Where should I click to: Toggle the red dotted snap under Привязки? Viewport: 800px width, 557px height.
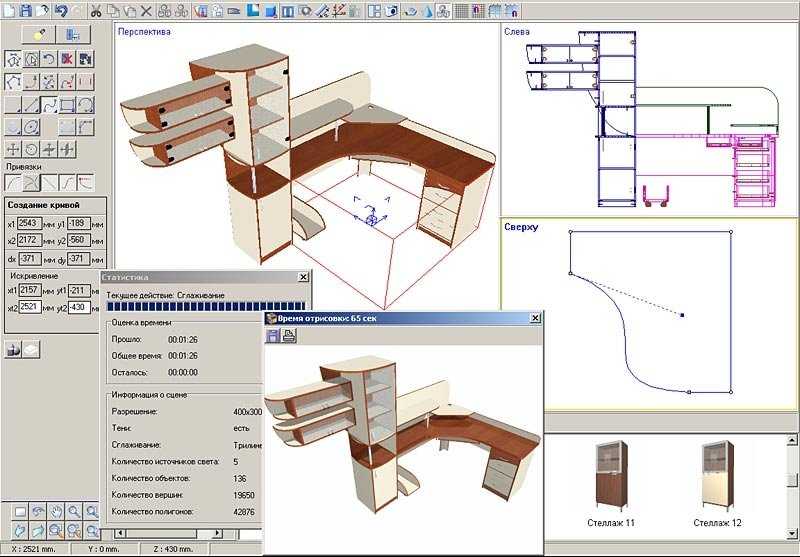pos(85,182)
